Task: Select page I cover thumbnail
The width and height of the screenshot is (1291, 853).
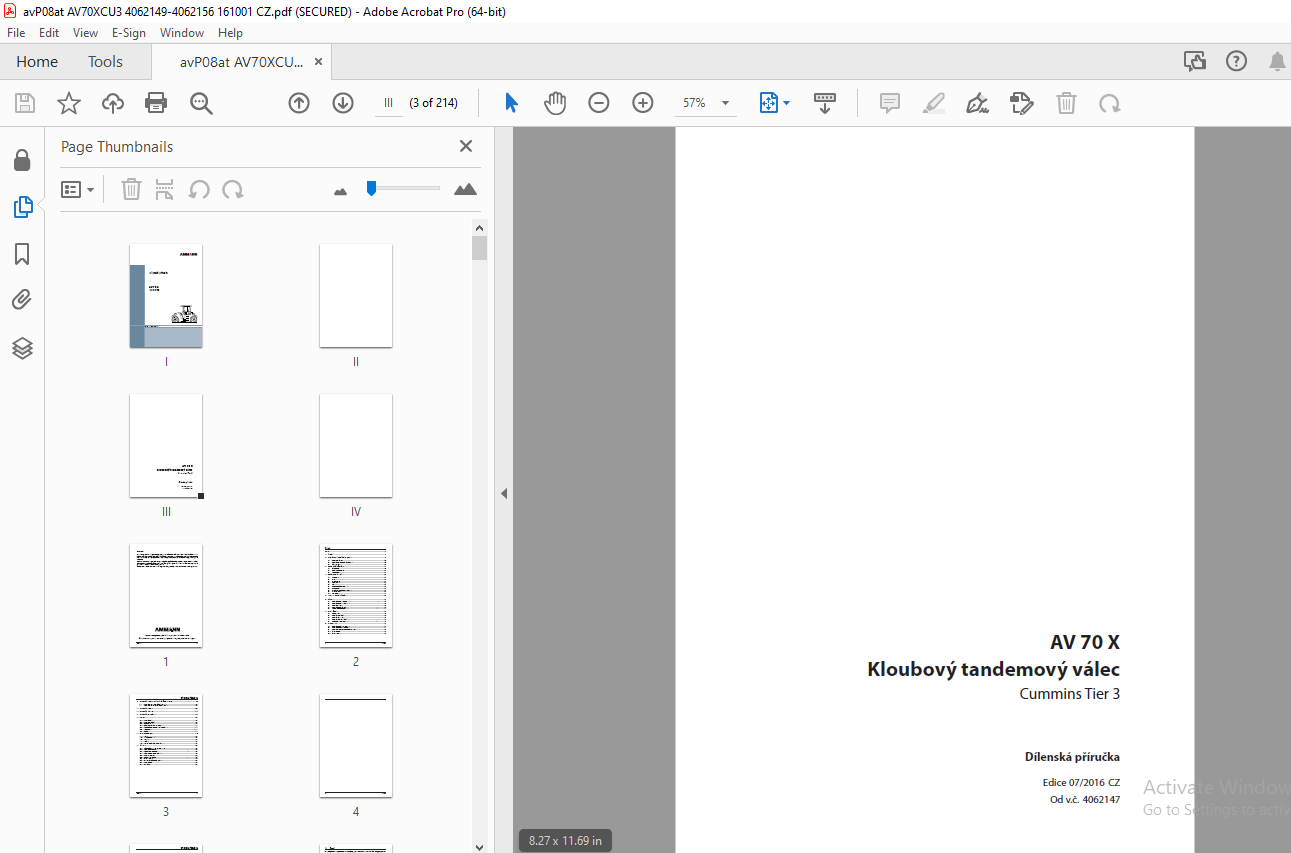Action: click(166, 296)
